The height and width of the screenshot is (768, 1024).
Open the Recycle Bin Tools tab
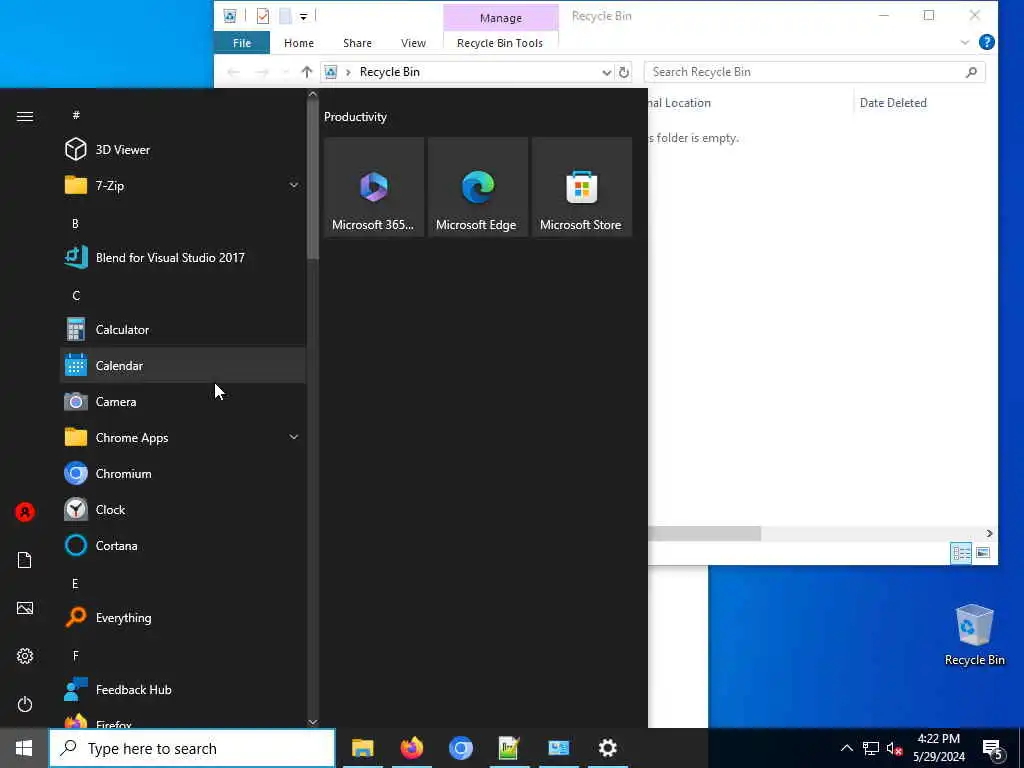[500, 43]
